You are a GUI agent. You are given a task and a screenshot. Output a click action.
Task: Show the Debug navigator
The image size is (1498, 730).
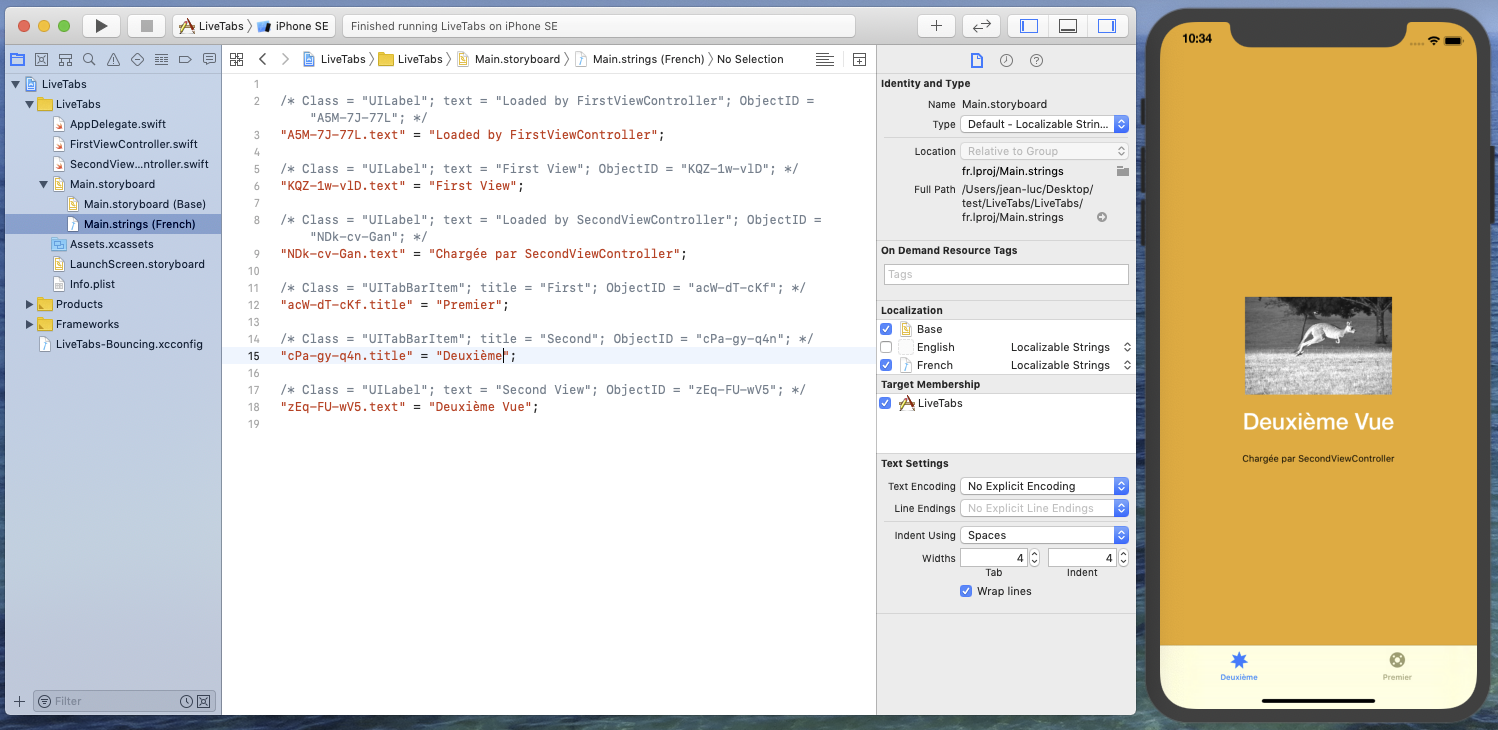161,59
